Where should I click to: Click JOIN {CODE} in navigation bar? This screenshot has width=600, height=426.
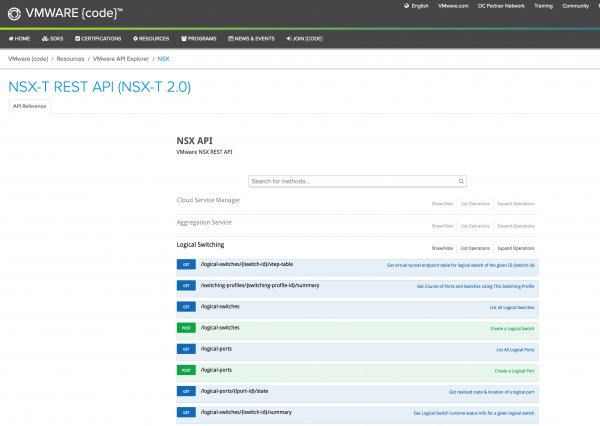tap(305, 39)
